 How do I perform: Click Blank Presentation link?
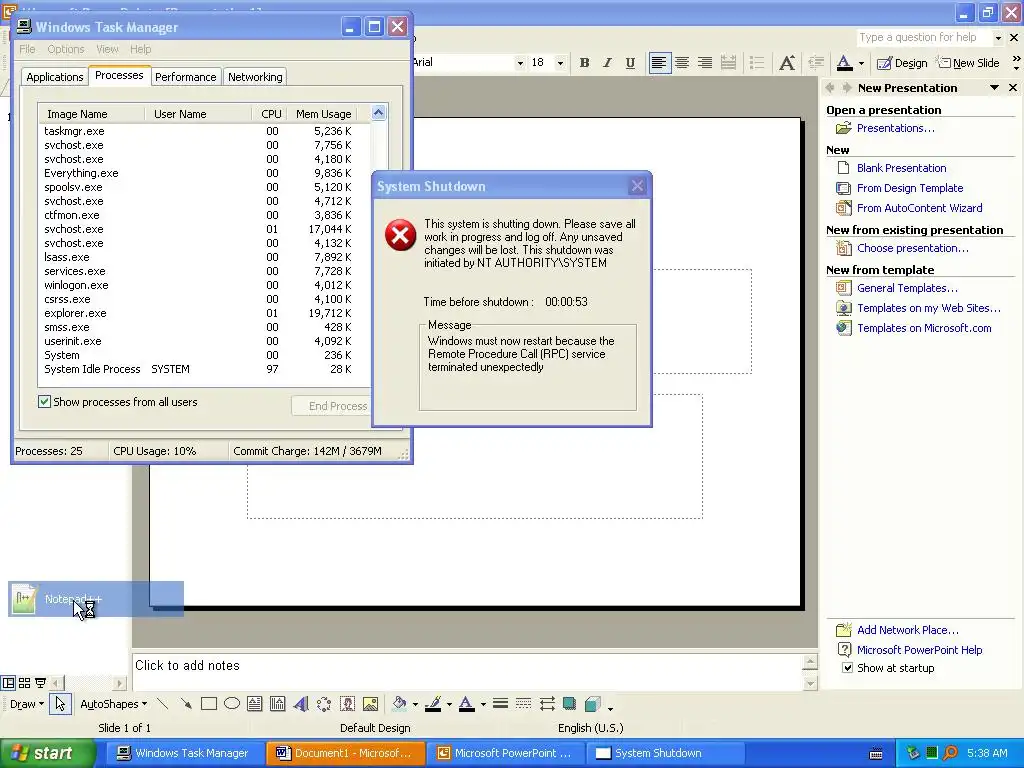point(901,168)
